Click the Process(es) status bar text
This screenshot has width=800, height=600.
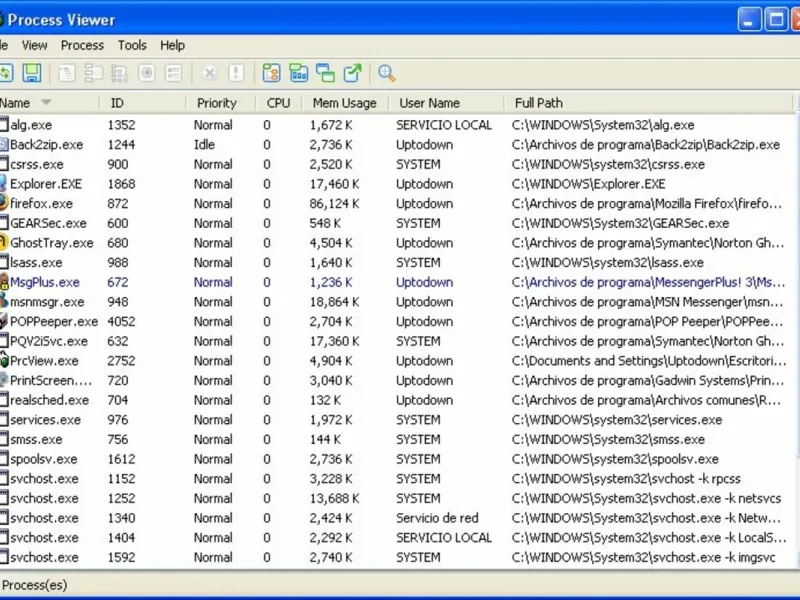pyautogui.click(x=35, y=585)
